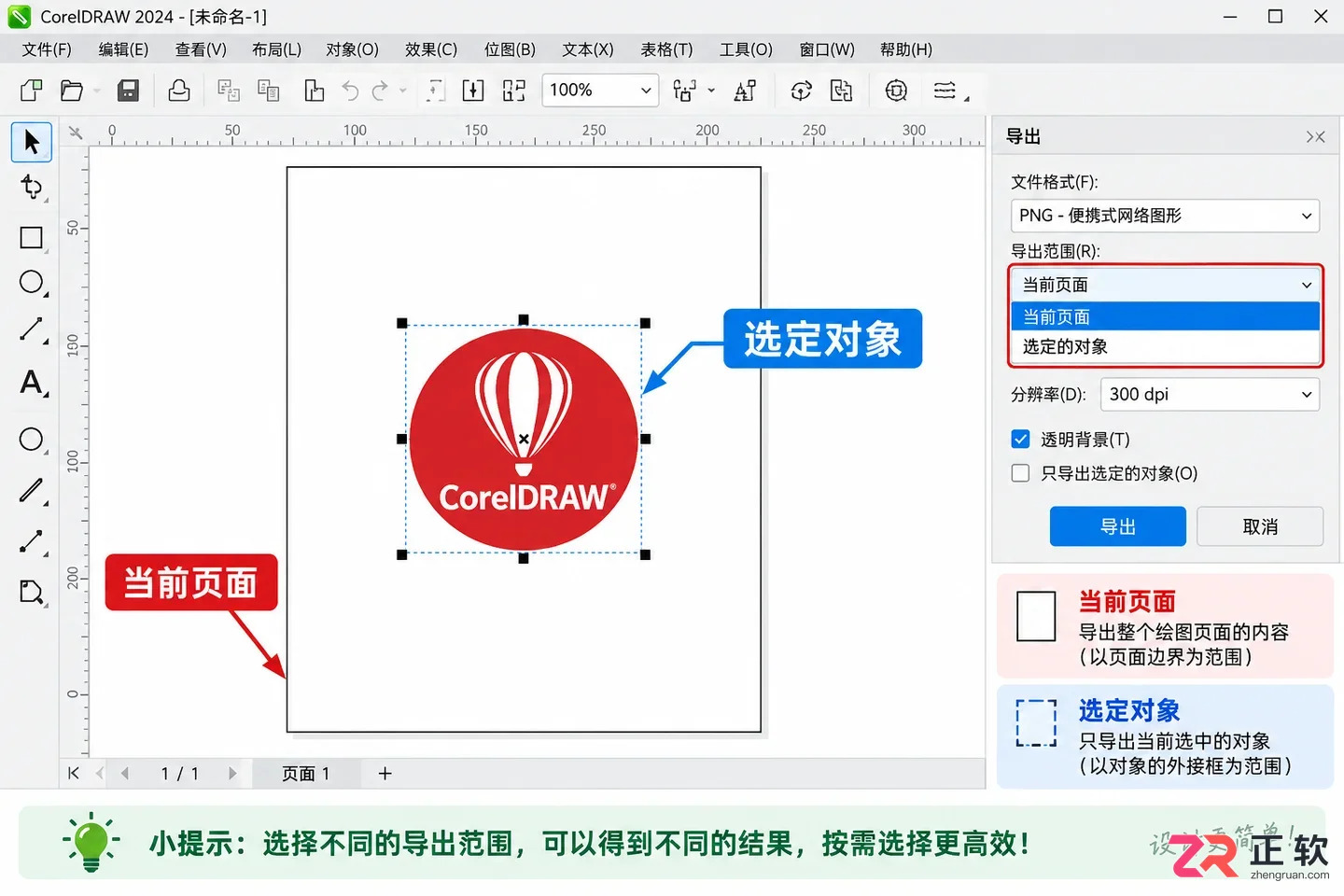
Task: Open the 文件格式 PNG dropdown
Action: (x=1165, y=216)
